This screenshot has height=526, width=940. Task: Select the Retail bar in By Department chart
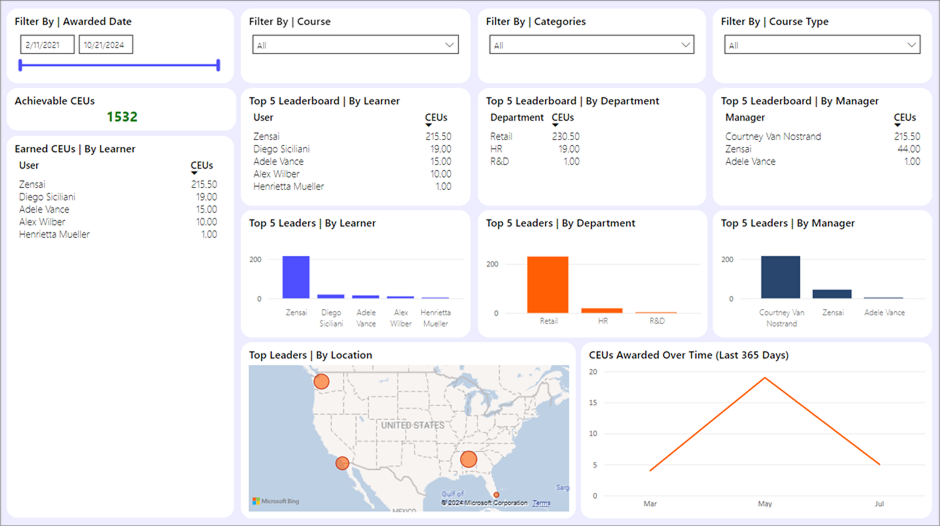pos(548,285)
